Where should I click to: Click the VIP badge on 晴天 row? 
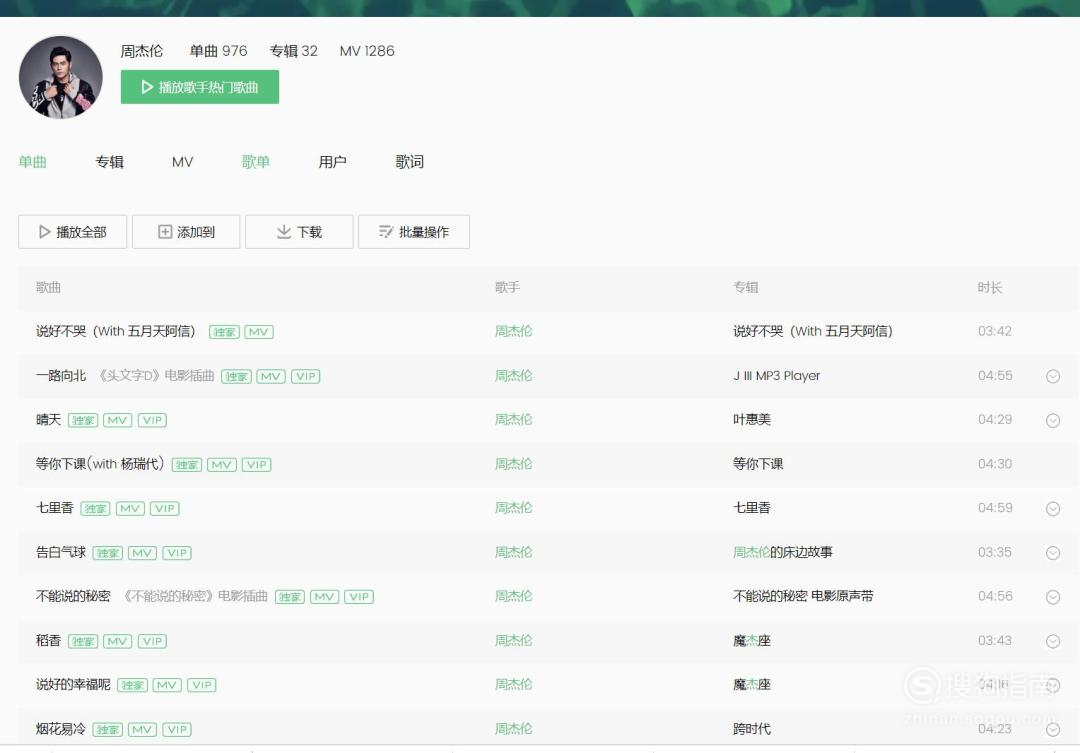point(152,420)
